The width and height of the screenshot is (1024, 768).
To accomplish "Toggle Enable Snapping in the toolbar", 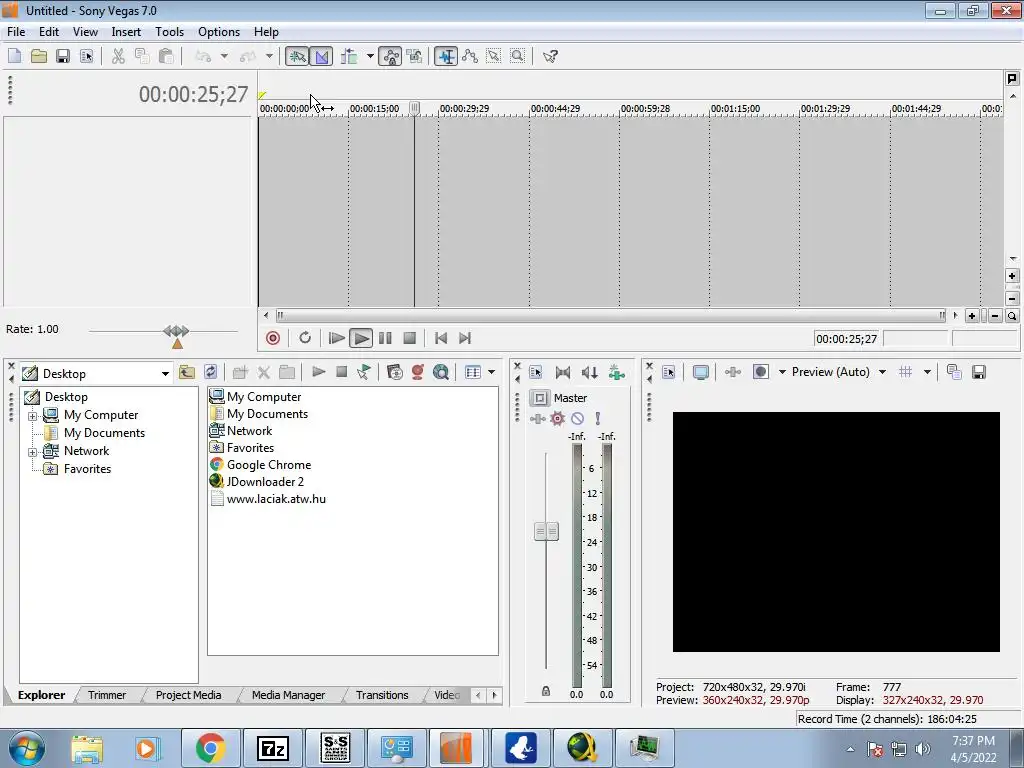I will 297,56.
